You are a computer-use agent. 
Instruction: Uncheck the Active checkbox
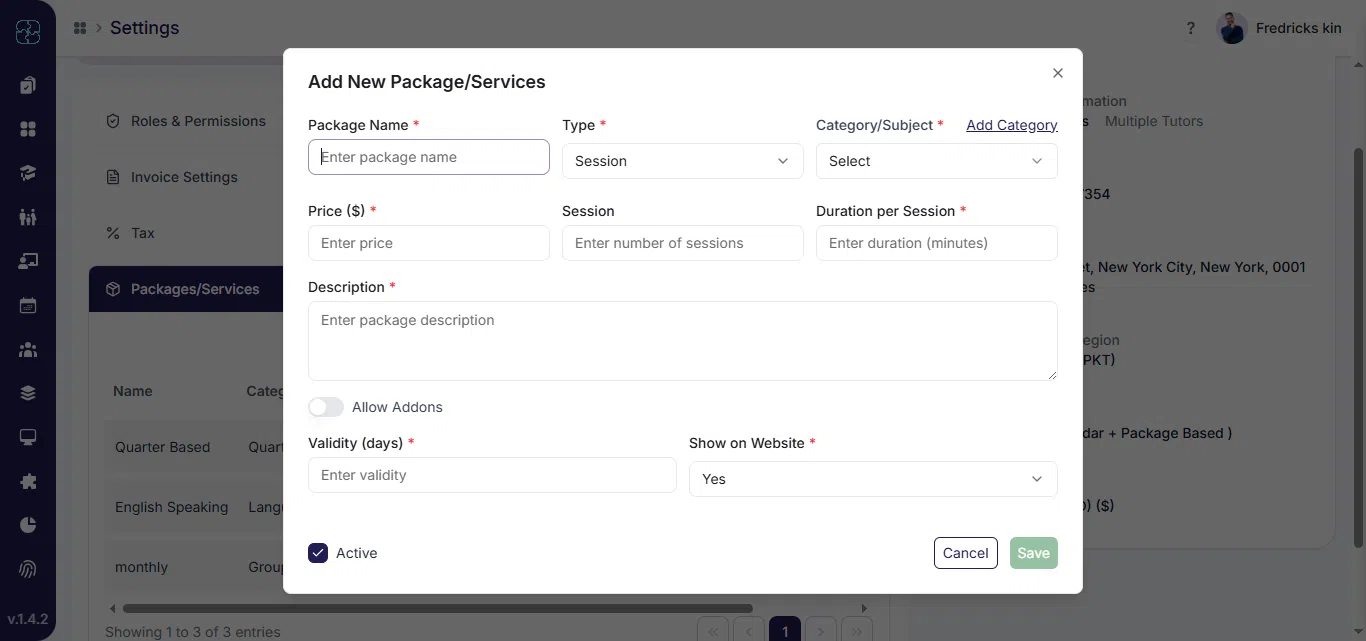[318, 553]
